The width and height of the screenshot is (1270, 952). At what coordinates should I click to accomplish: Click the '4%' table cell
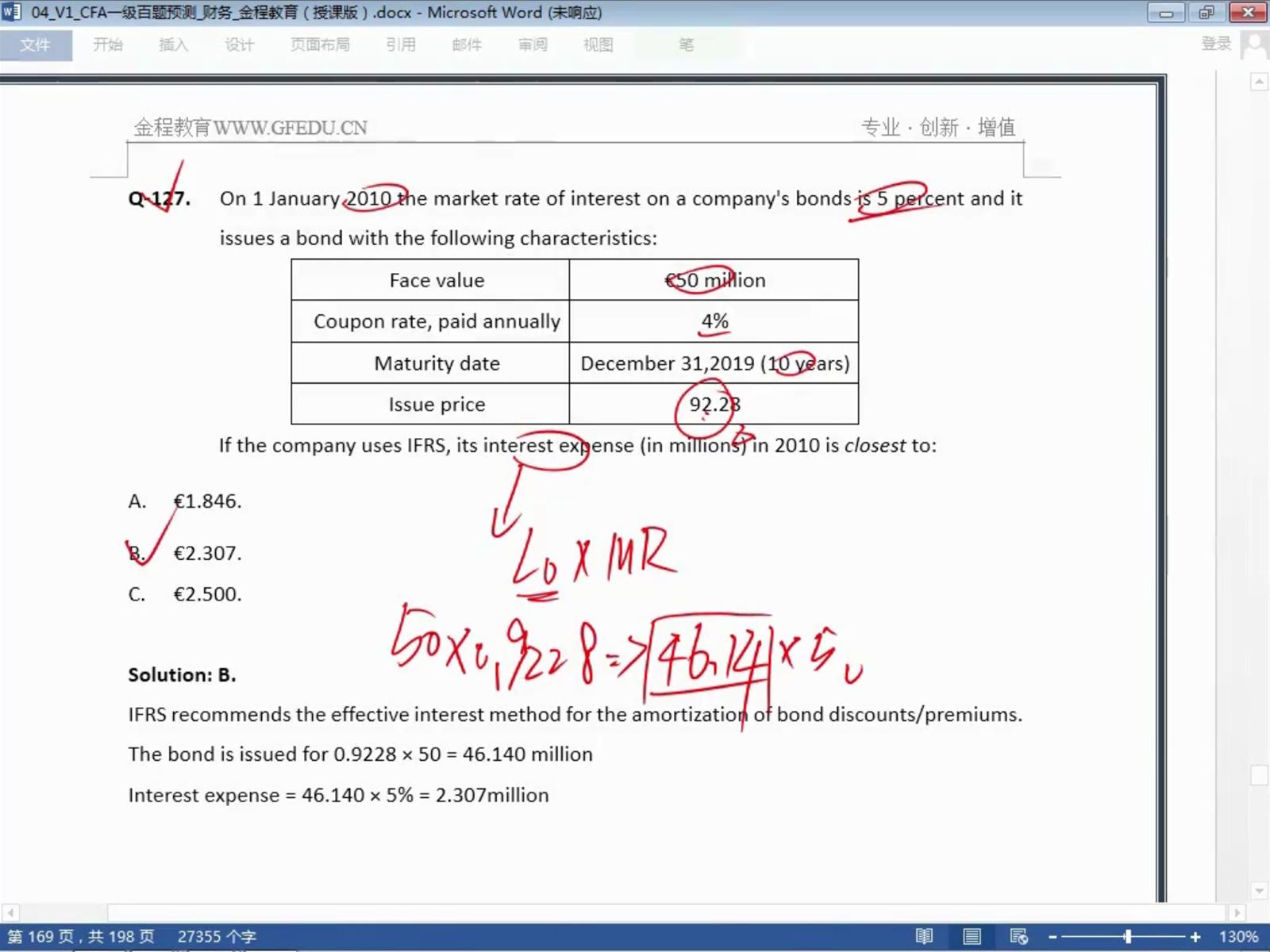point(714,321)
